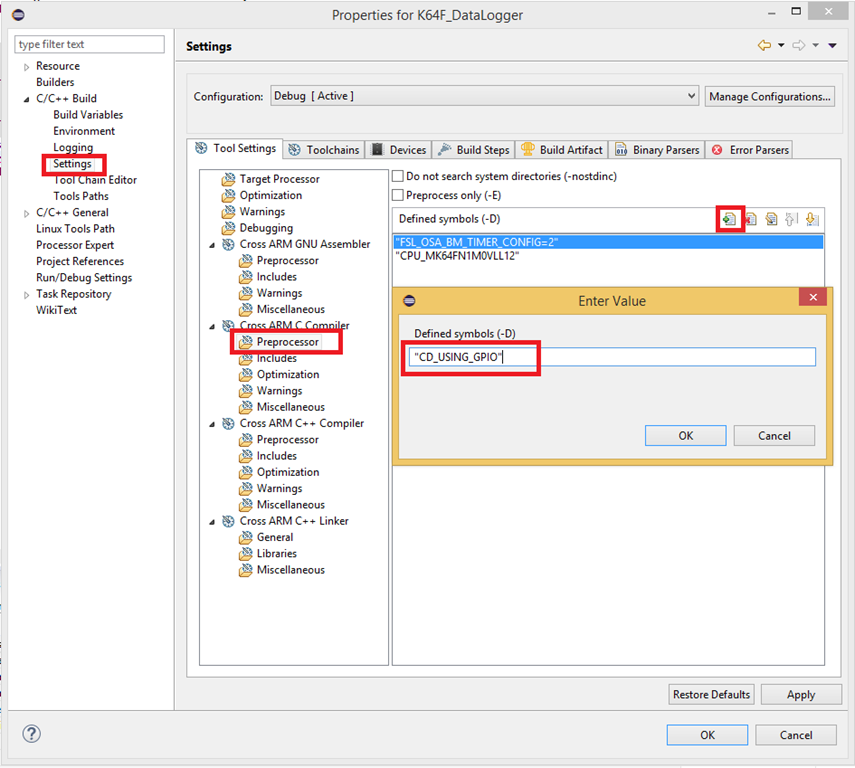The width and height of the screenshot is (855, 768).
Task: Click the Move symbol down icon
Action: tap(812, 219)
